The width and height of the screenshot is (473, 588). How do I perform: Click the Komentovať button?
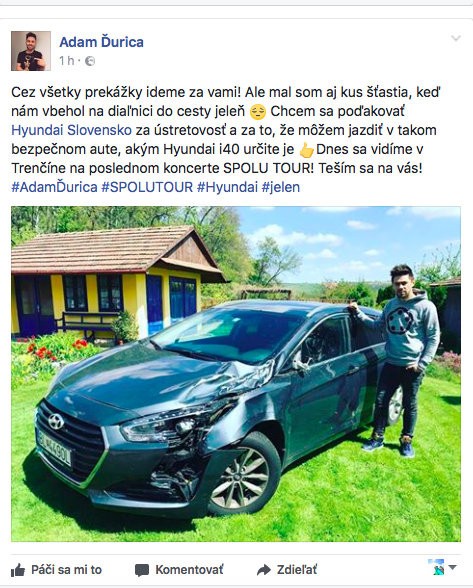pyautogui.click(x=179, y=570)
